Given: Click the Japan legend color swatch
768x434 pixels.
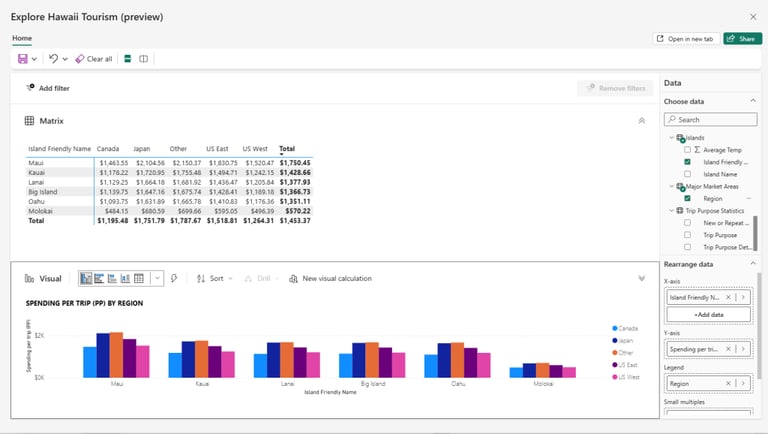Looking at the screenshot, I should coord(615,340).
